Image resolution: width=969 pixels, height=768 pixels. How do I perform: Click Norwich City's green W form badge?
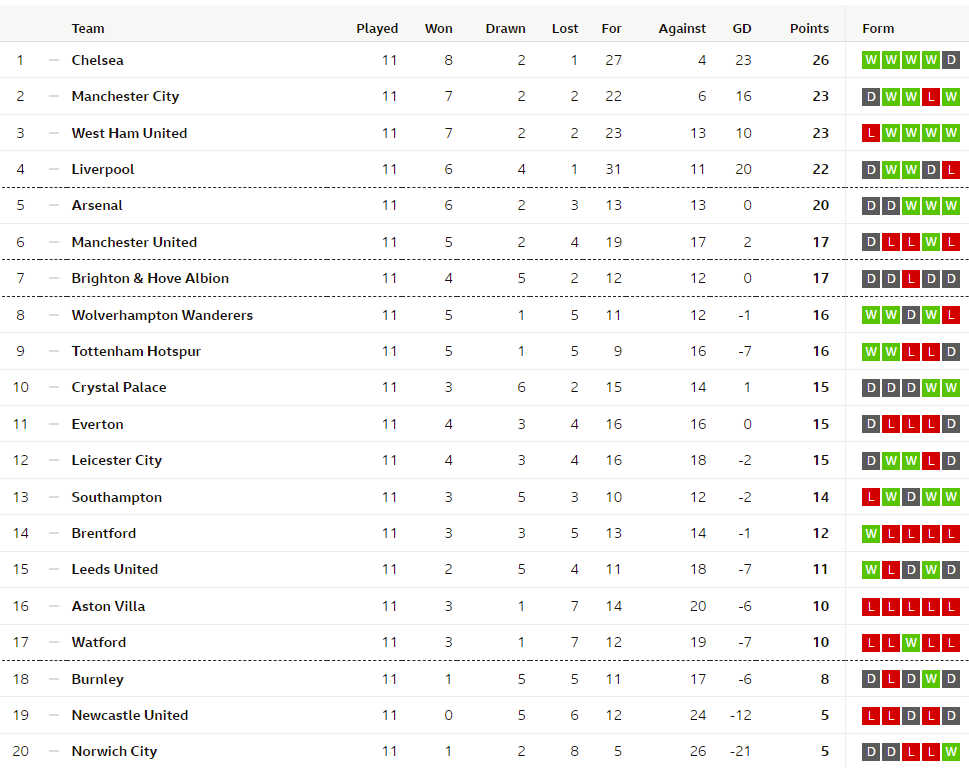click(x=951, y=752)
